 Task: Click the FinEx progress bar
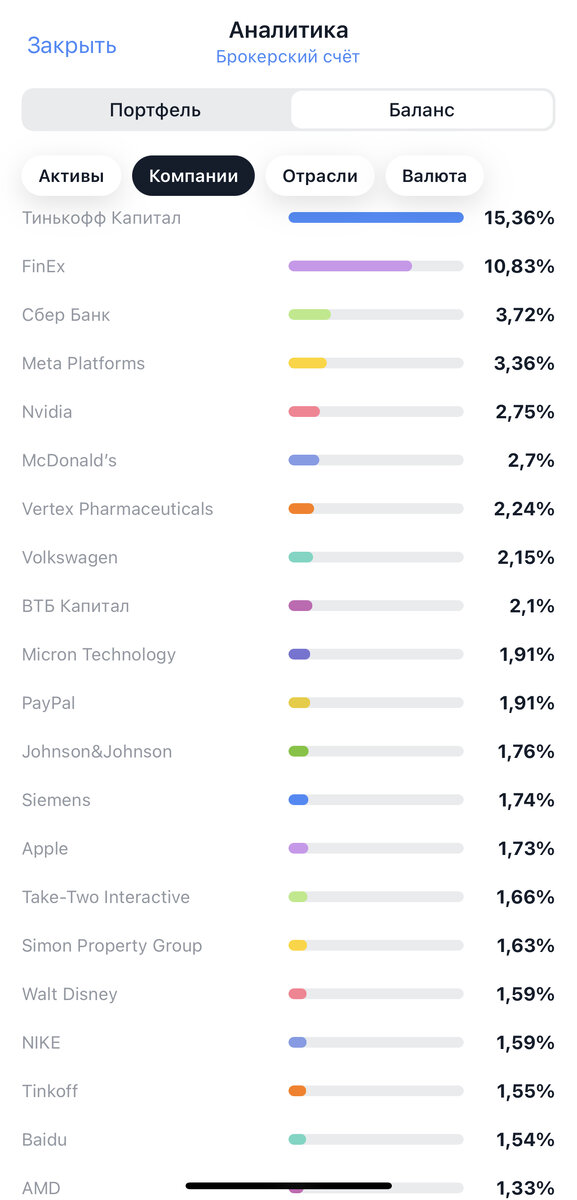[x=375, y=266]
